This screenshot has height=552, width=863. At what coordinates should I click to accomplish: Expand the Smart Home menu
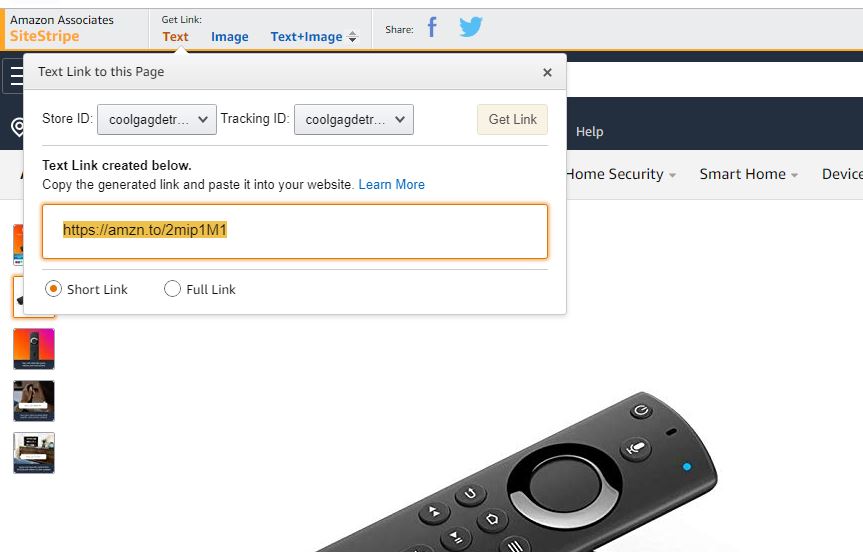tap(748, 174)
